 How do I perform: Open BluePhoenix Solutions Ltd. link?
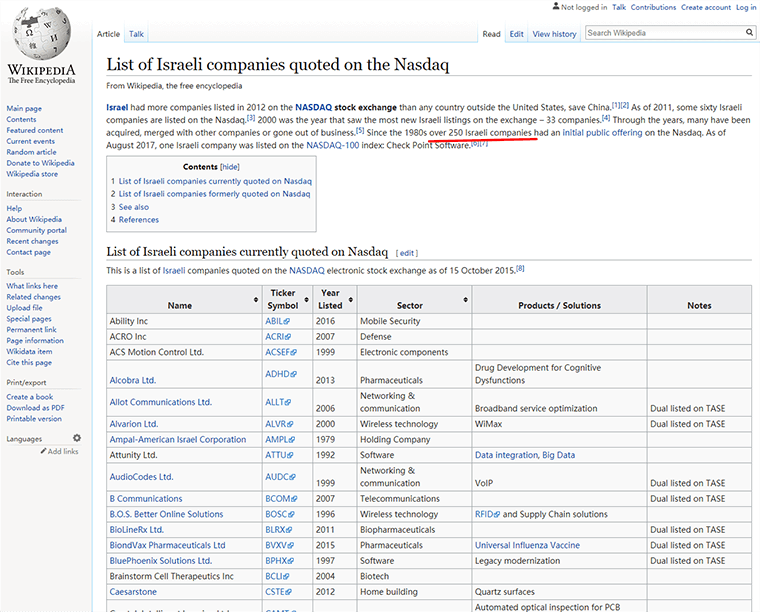pos(161,561)
